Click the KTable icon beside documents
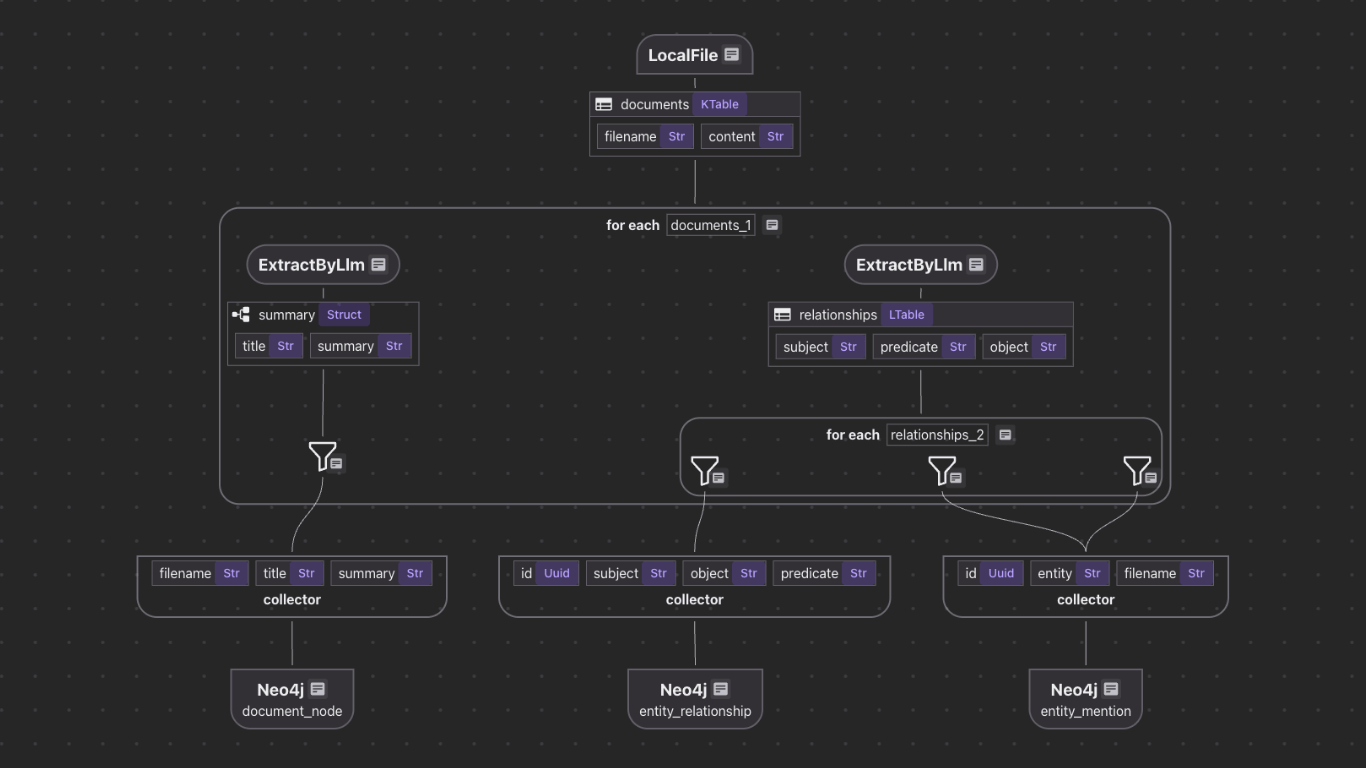This screenshot has height=769, width=1366. click(719, 104)
